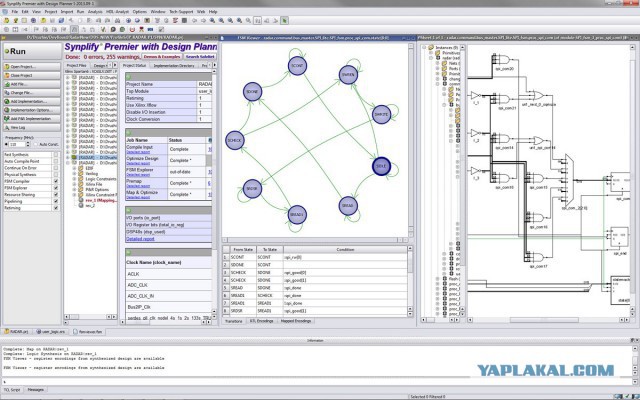Switch to the Project Files tab
This screenshot has width=640, height=400.
tap(76, 65)
